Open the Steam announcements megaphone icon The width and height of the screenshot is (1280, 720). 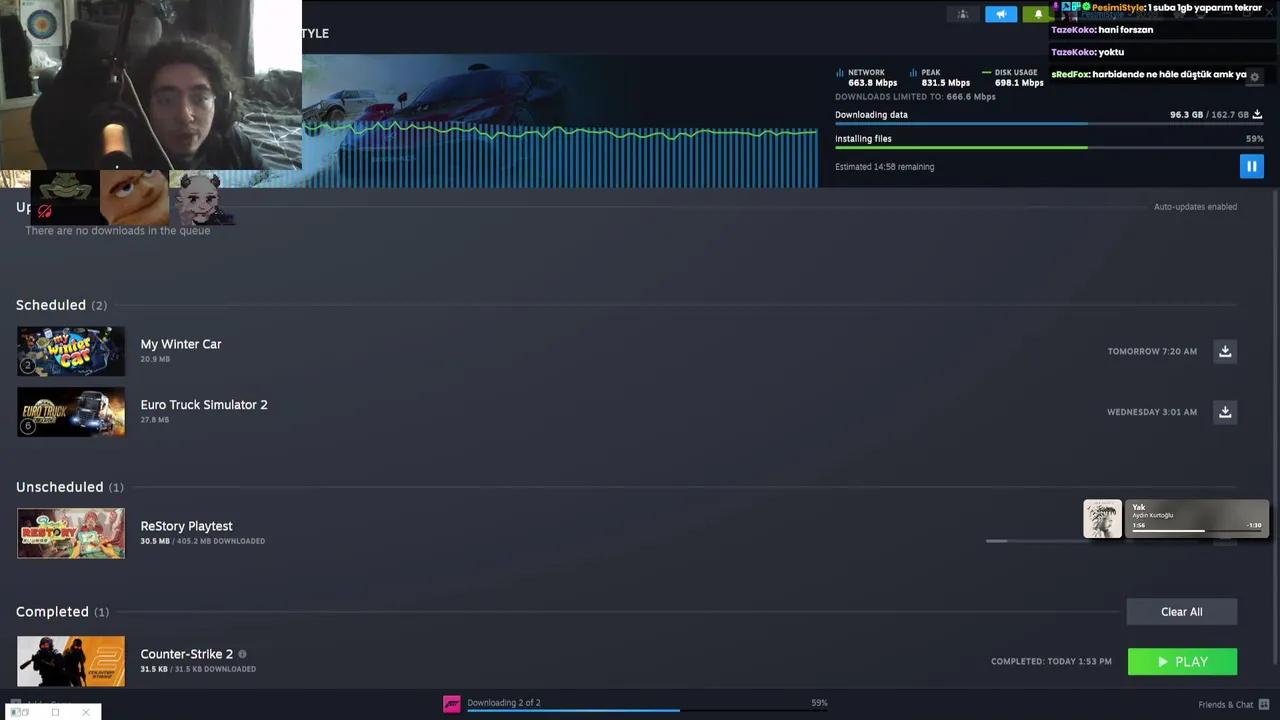coord(1001,14)
